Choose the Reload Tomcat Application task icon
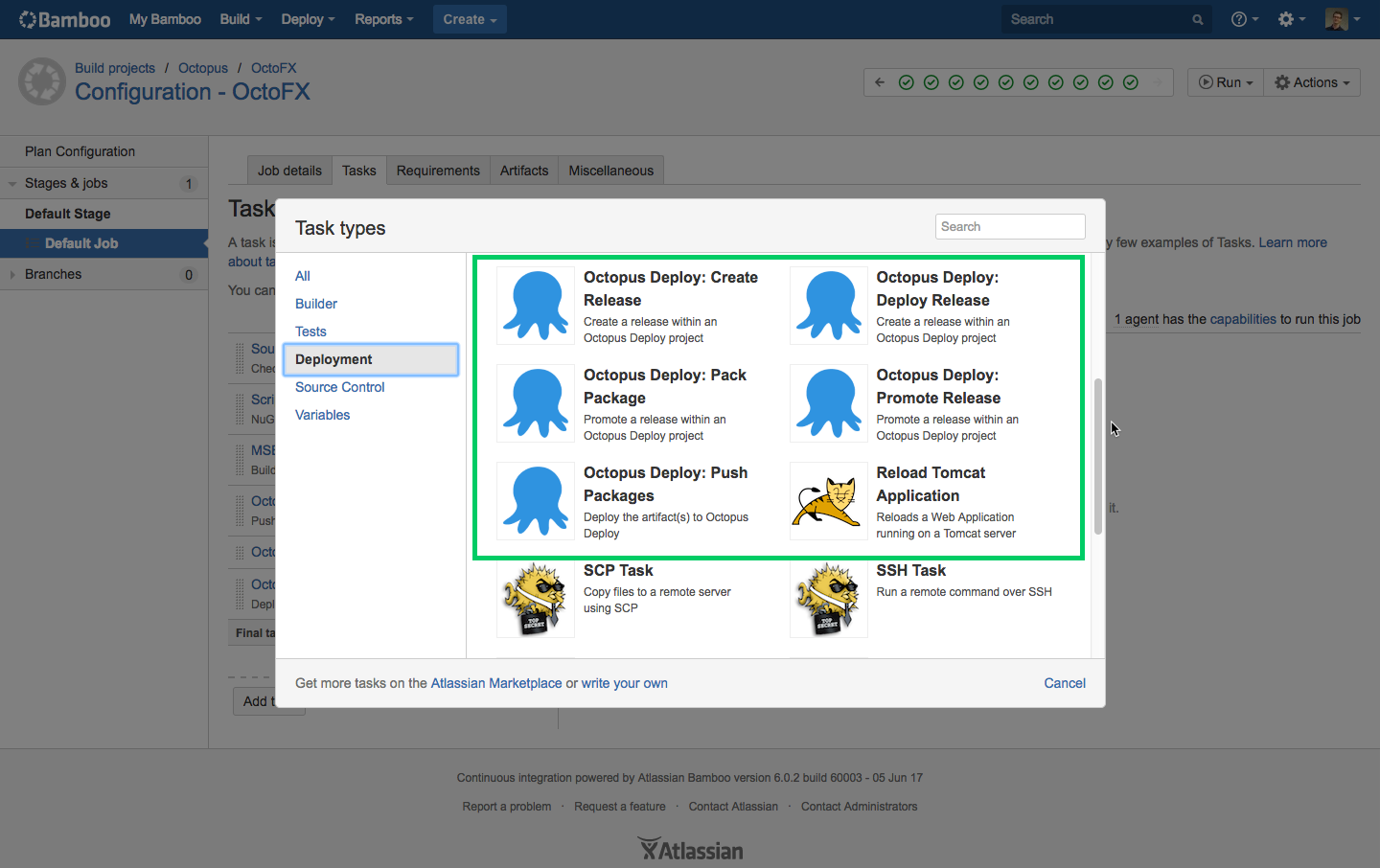This screenshot has width=1380, height=868. point(828,501)
